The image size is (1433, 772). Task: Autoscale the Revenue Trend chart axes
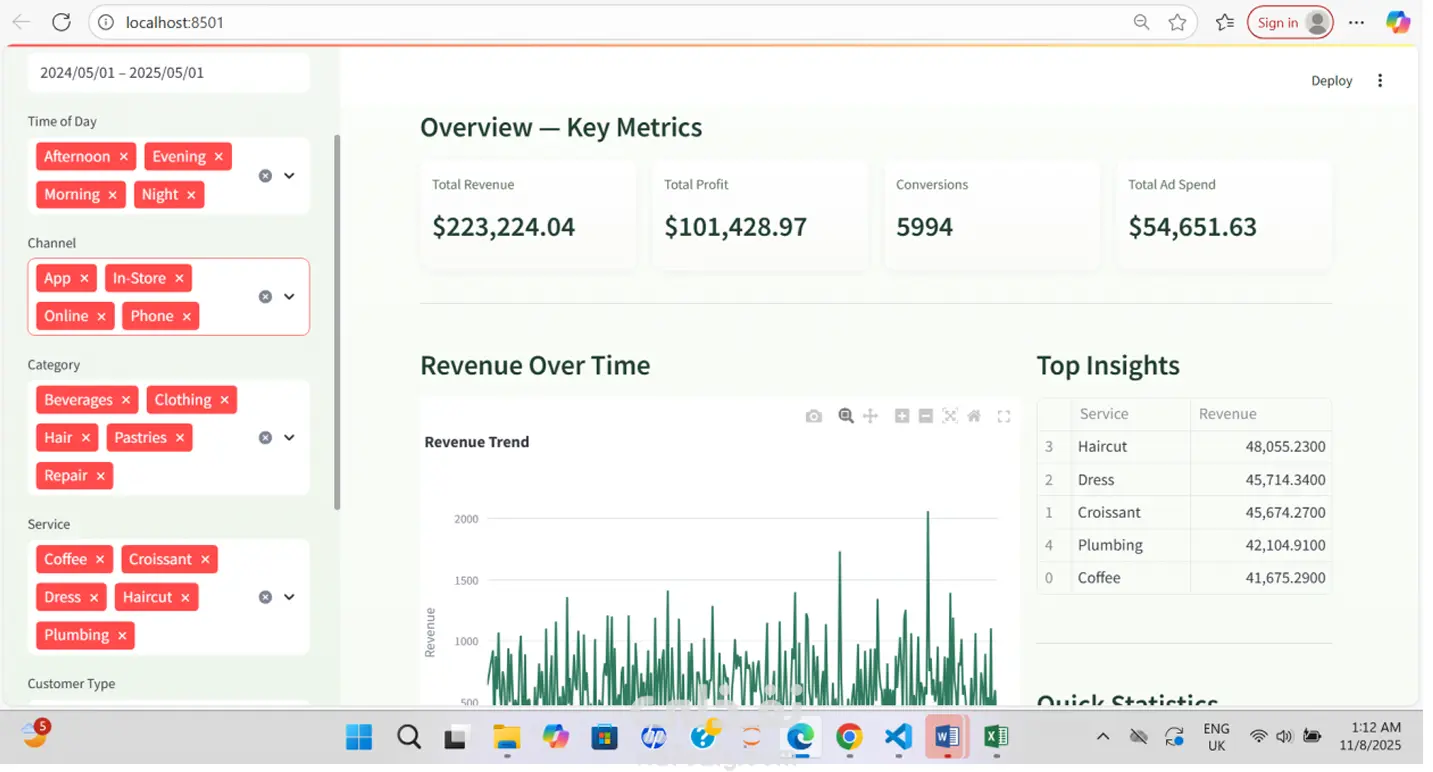click(x=950, y=416)
